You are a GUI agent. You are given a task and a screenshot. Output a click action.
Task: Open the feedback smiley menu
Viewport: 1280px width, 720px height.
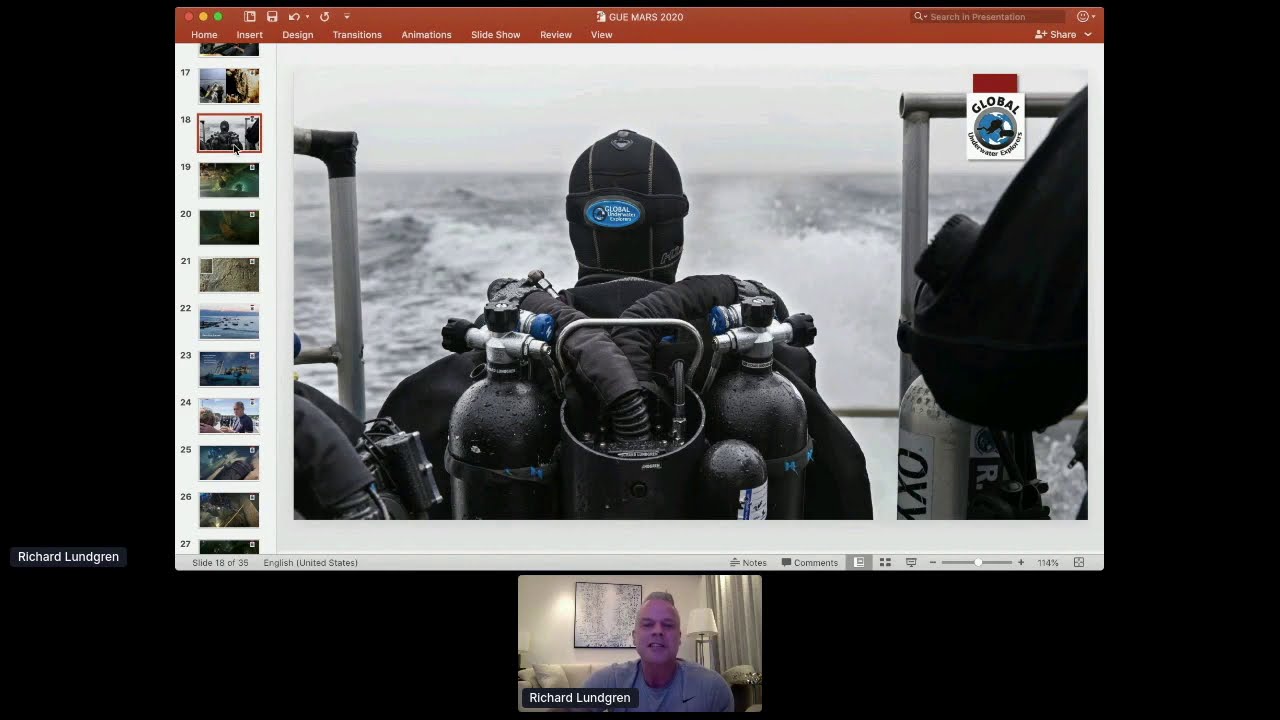pyautogui.click(x=1085, y=17)
